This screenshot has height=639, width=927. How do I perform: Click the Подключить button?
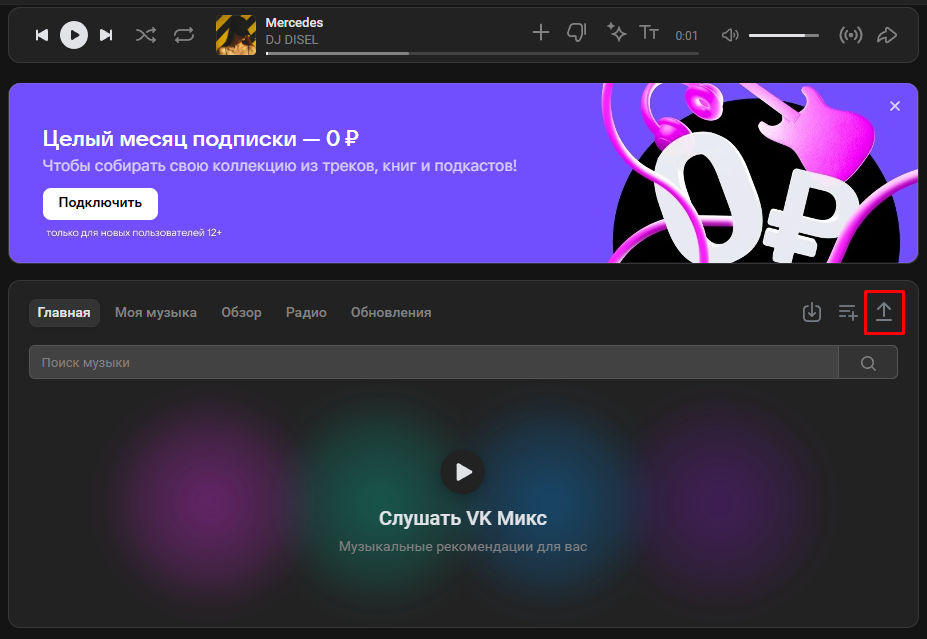[x=100, y=203]
